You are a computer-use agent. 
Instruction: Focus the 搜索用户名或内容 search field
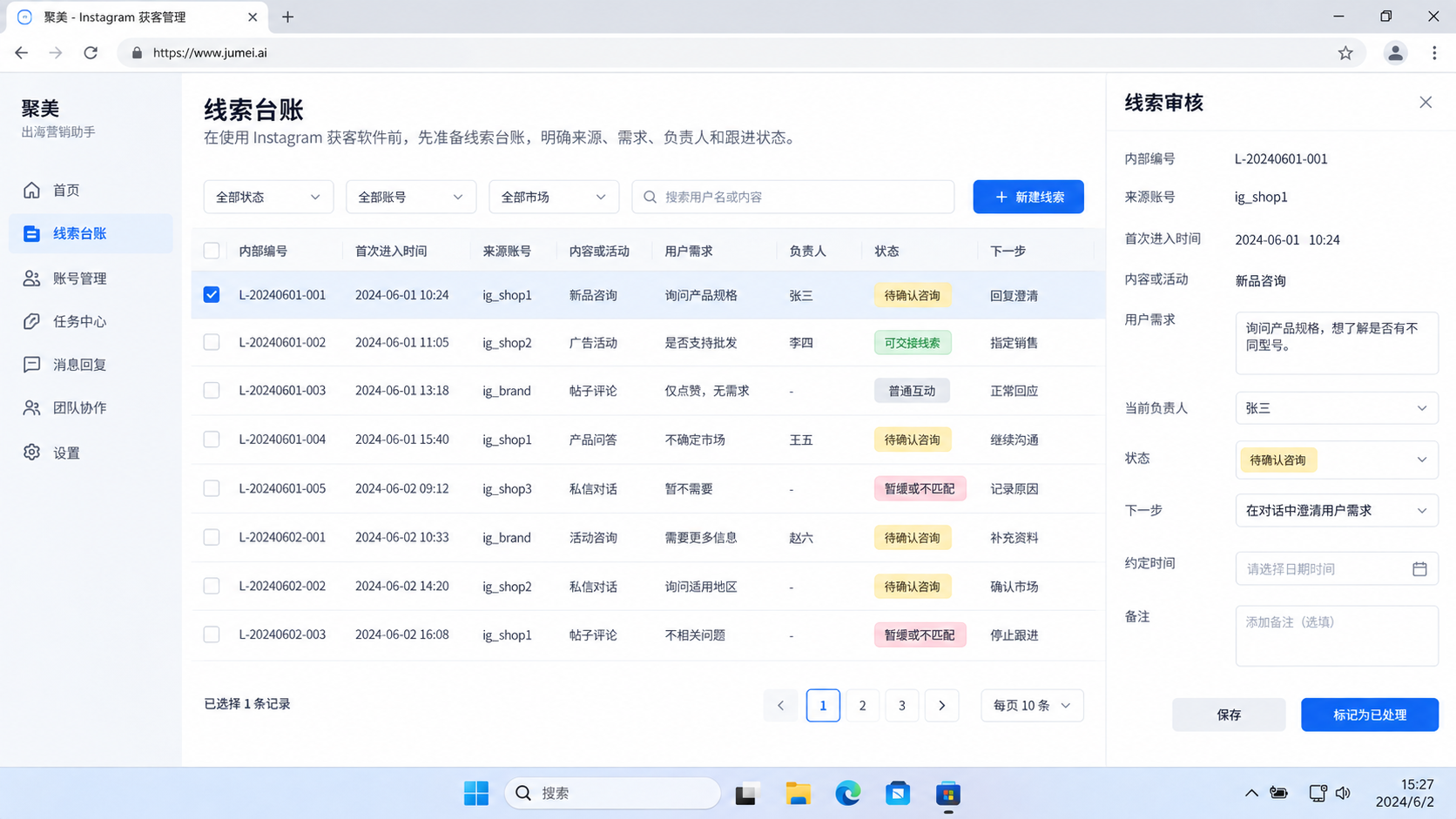pos(793,197)
